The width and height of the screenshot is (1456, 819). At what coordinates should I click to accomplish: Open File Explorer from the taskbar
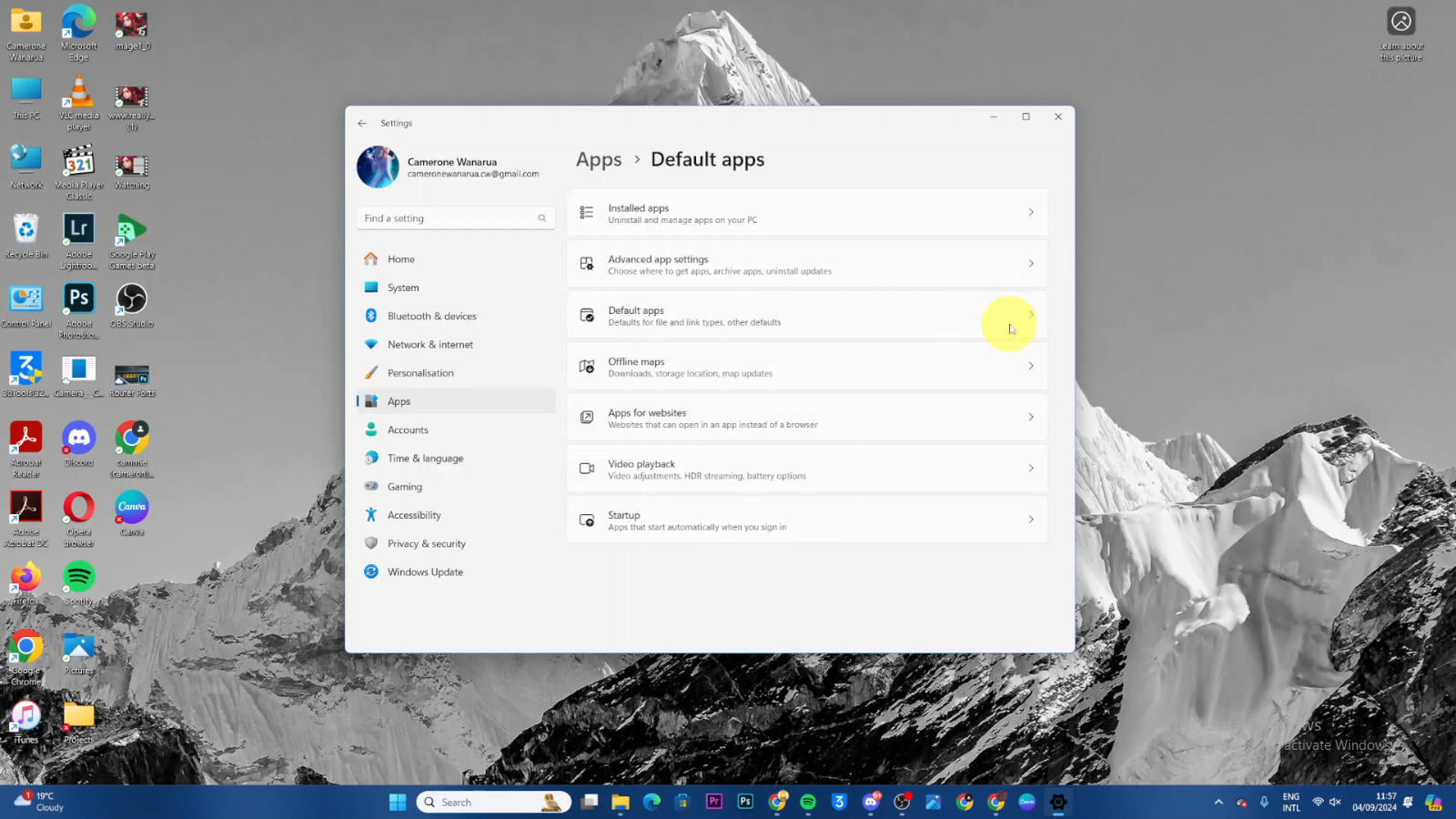621,802
